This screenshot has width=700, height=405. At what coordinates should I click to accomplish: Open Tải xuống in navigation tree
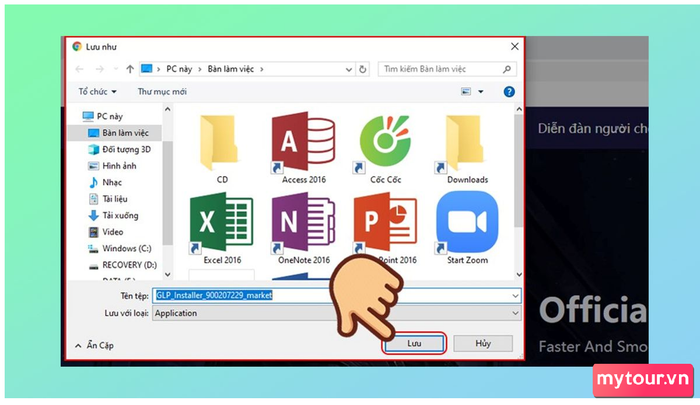[113, 215]
